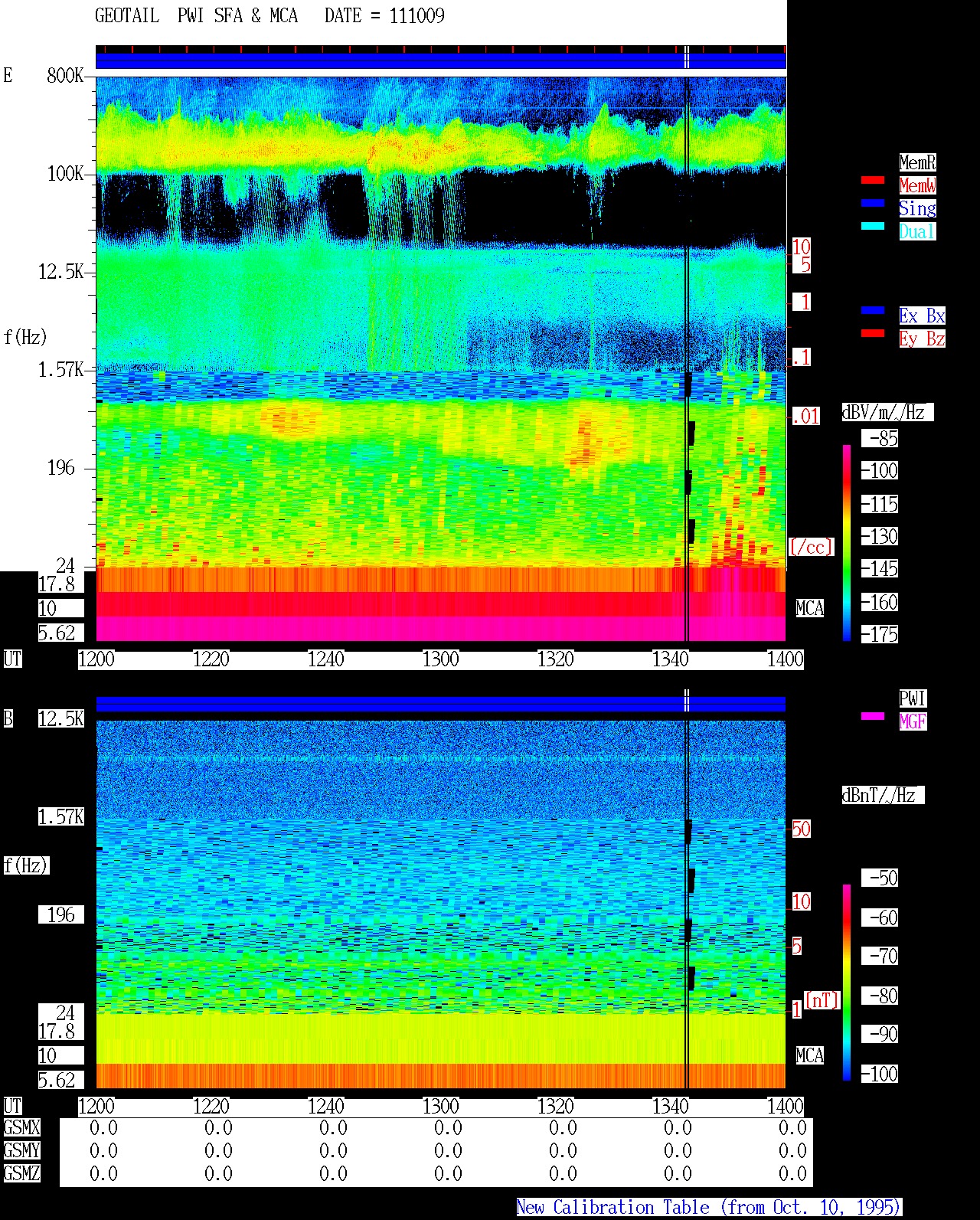Click the Ey Bz legend label
Image resolution: width=980 pixels, height=1220 pixels.
922,339
